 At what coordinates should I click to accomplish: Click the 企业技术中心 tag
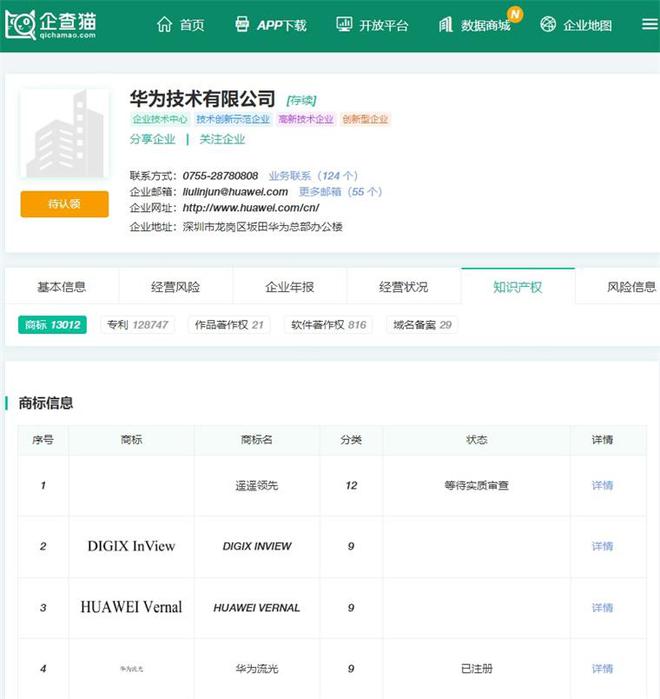tap(160, 119)
